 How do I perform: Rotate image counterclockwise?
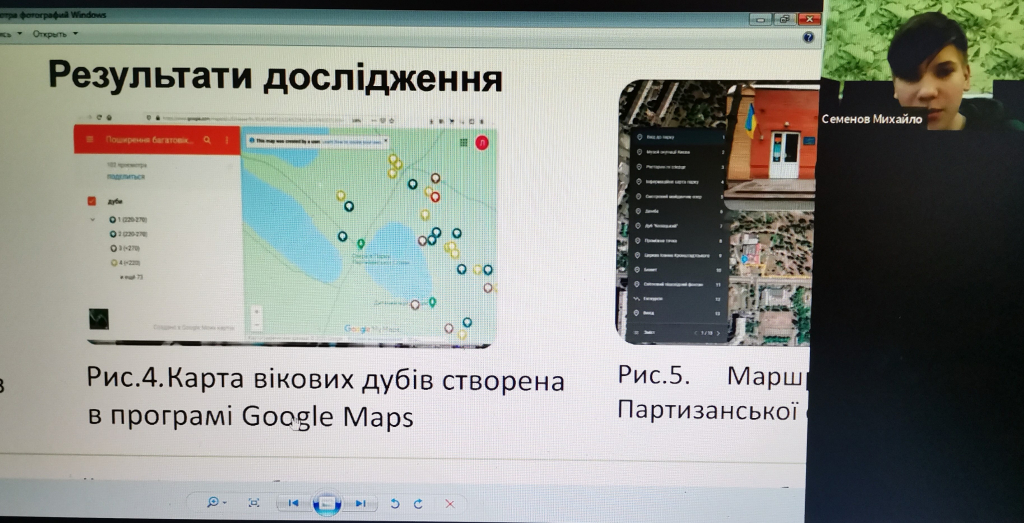394,503
